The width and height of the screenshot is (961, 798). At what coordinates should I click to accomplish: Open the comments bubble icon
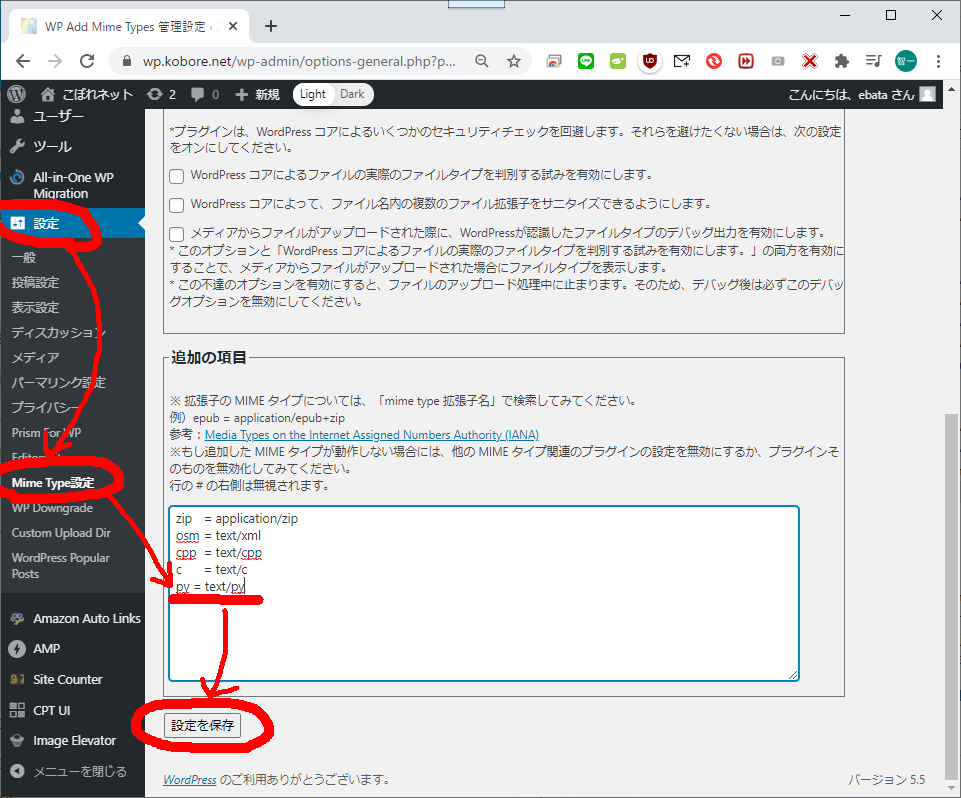(x=204, y=94)
